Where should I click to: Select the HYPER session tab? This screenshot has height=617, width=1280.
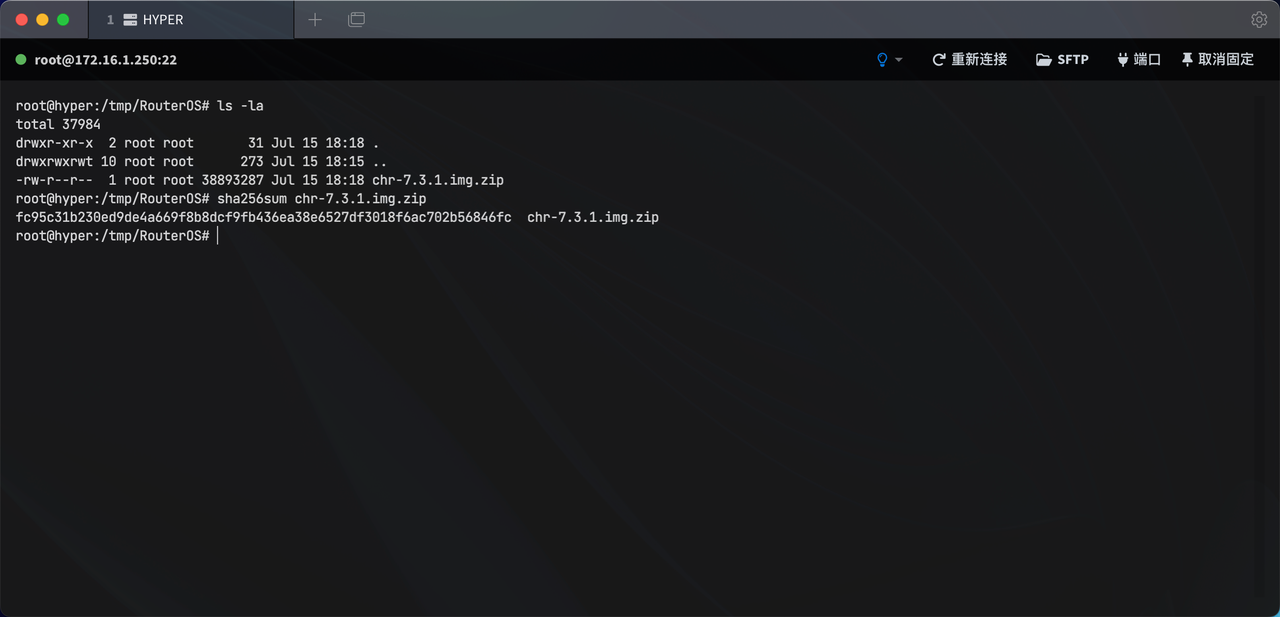click(191, 19)
